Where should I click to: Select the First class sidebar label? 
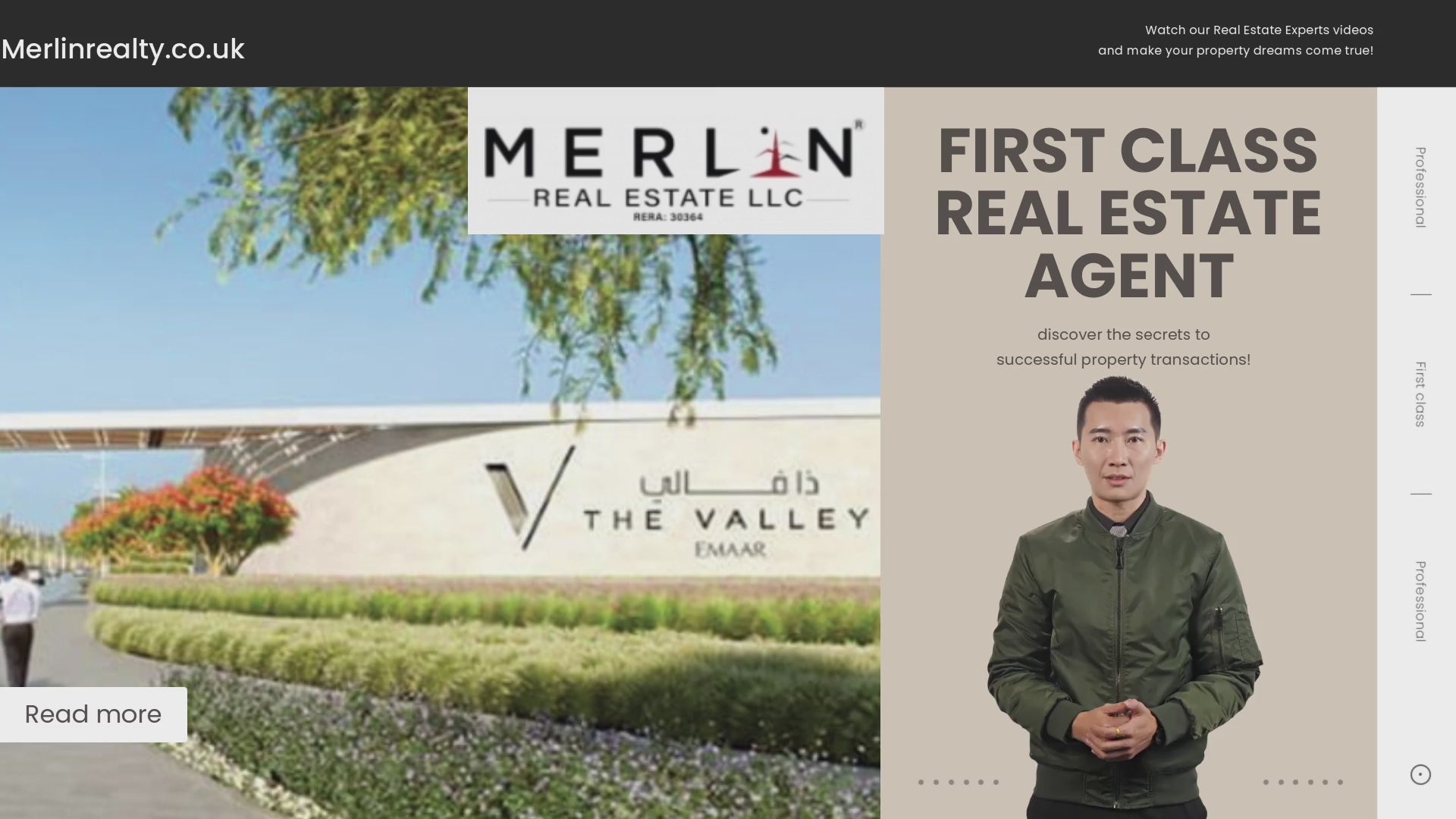1420,394
